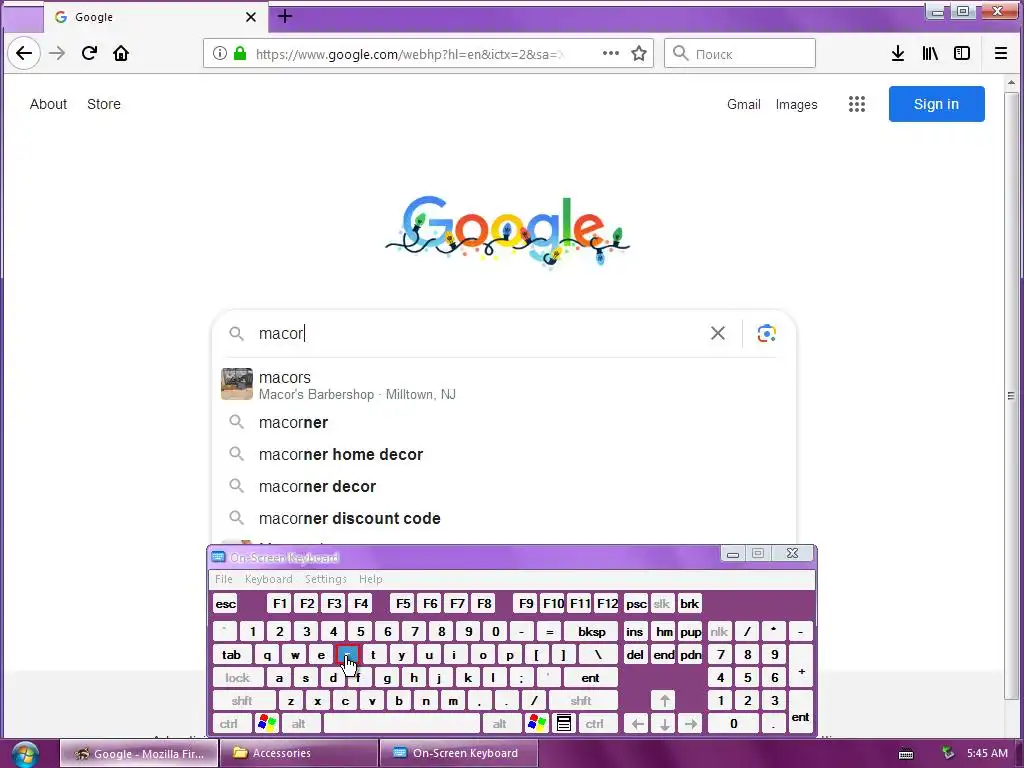The image size is (1024, 768).
Task: Click the tab key on On-Screen Keyboard
Action: point(231,654)
